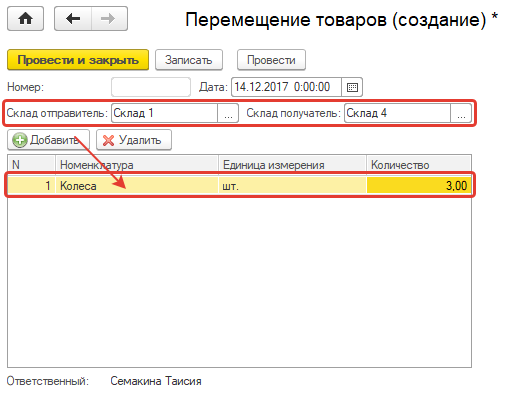
Task: Click the Склад отправитель field
Action: pos(165,113)
